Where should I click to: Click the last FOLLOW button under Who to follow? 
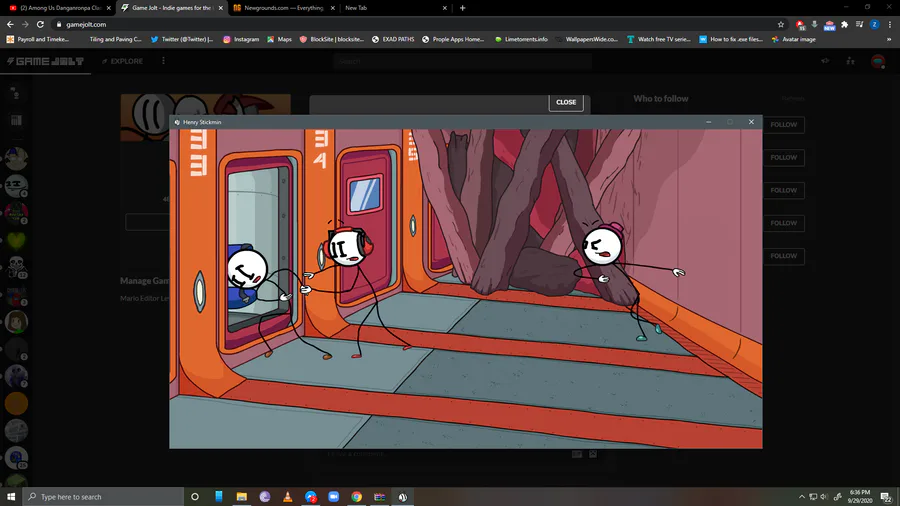pos(783,256)
